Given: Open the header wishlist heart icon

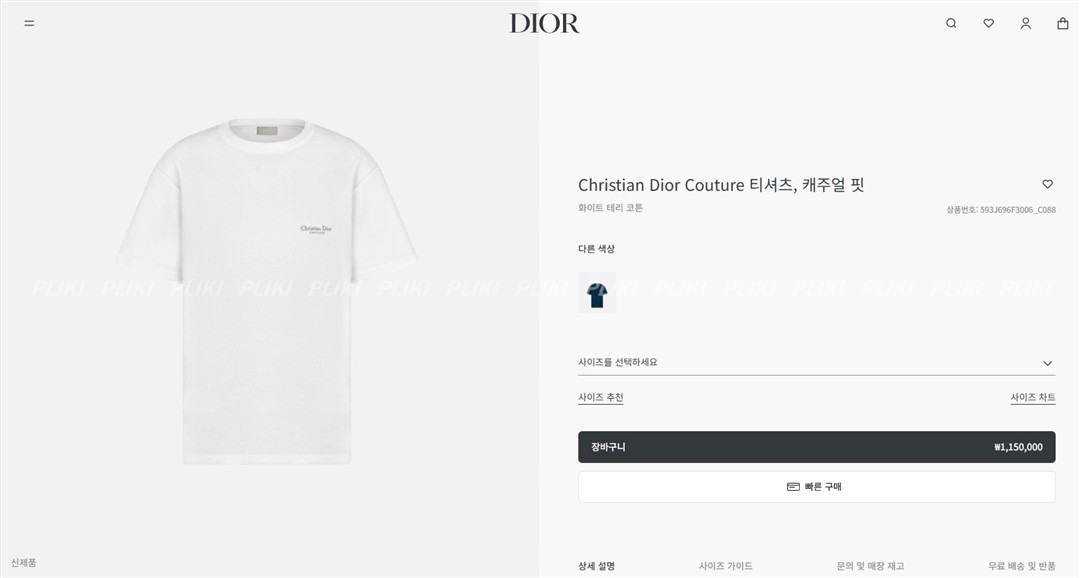Looking at the screenshot, I should click(x=988, y=23).
